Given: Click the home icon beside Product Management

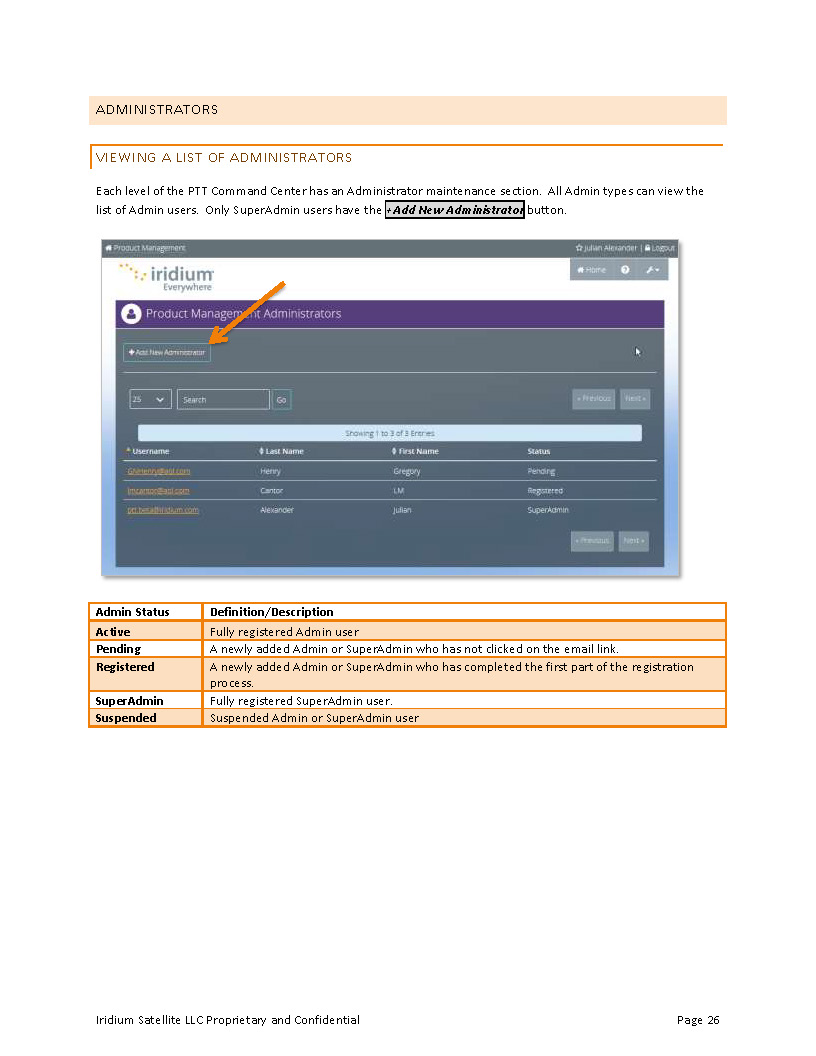Looking at the screenshot, I should (x=107, y=247).
